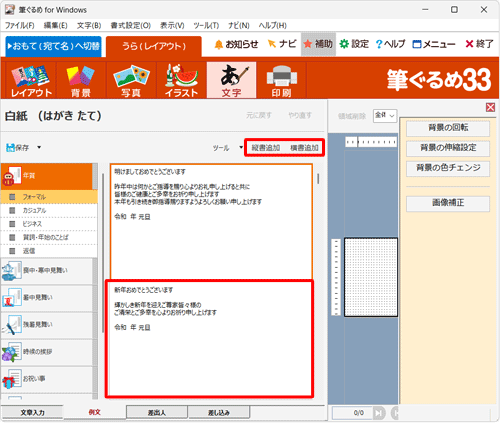Open the ナビ(N) menu
Viewport: 500px width, 425px height.
click(x=239, y=25)
